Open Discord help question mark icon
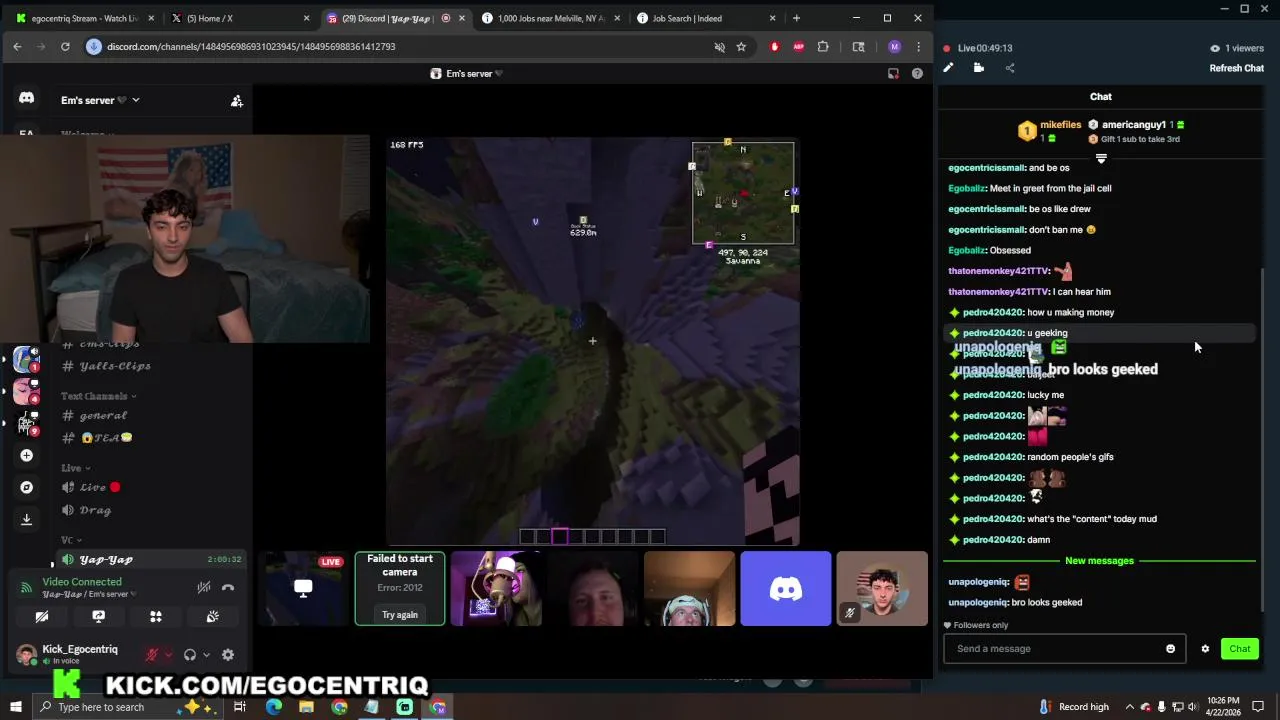 point(917,74)
